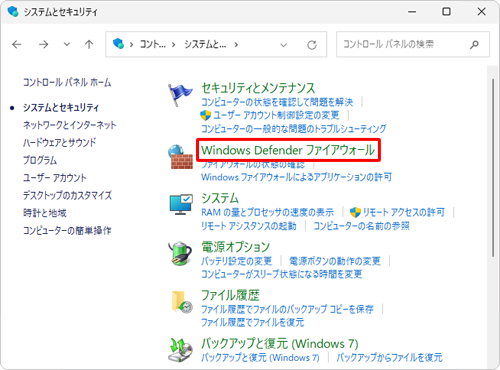This screenshot has width=500, height=370.
Task: Click the title bar システムとセキュリティ window icon
Action: pyautogui.click(x=13, y=11)
